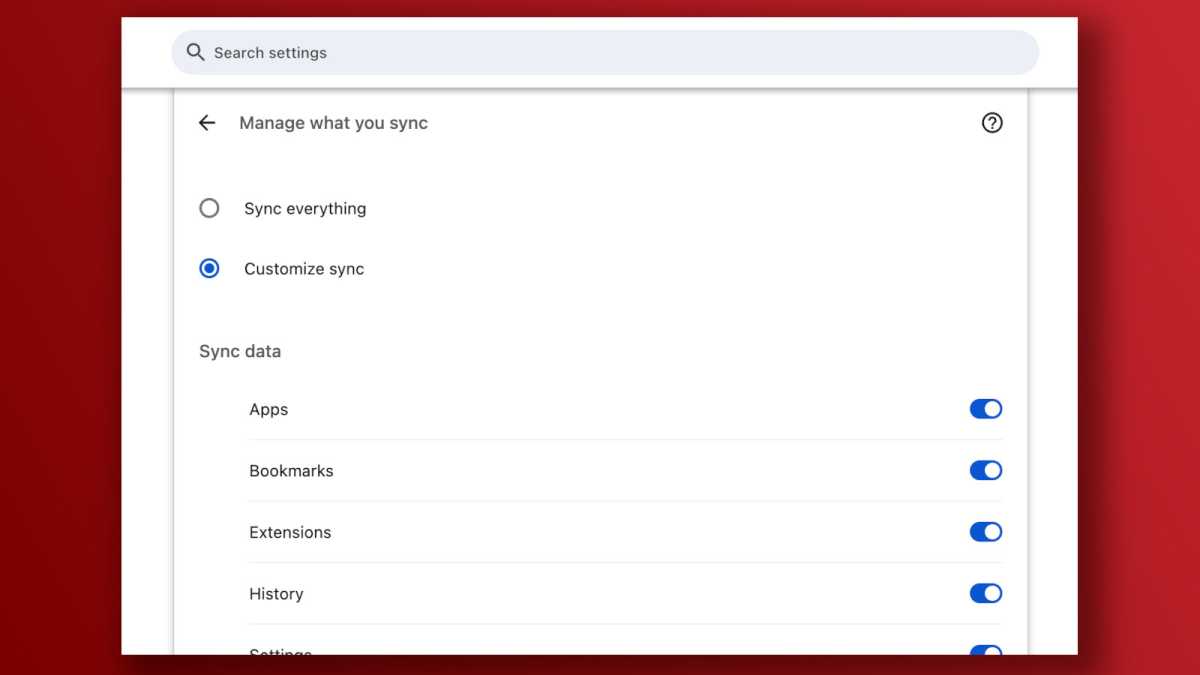This screenshot has height=675, width=1200.
Task: Click the Bookmarks sync toggle control
Action: (x=986, y=470)
